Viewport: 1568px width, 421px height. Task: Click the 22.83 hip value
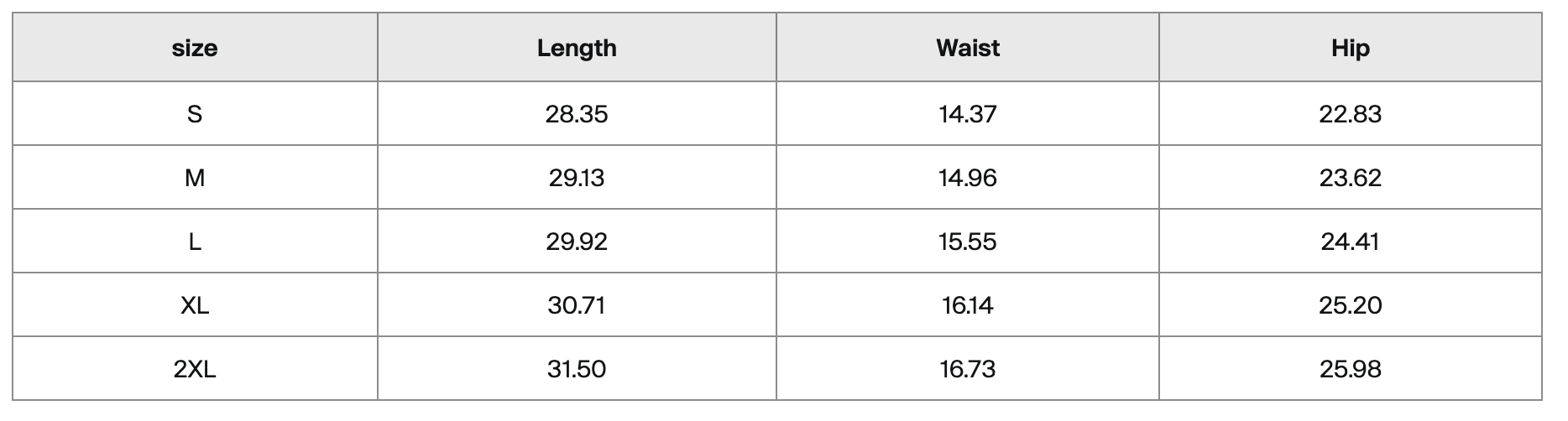click(x=1350, y=113)
